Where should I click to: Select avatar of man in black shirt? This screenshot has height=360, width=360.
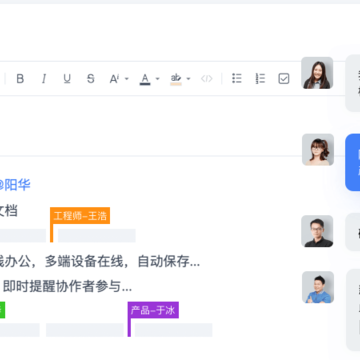point(317,231)
